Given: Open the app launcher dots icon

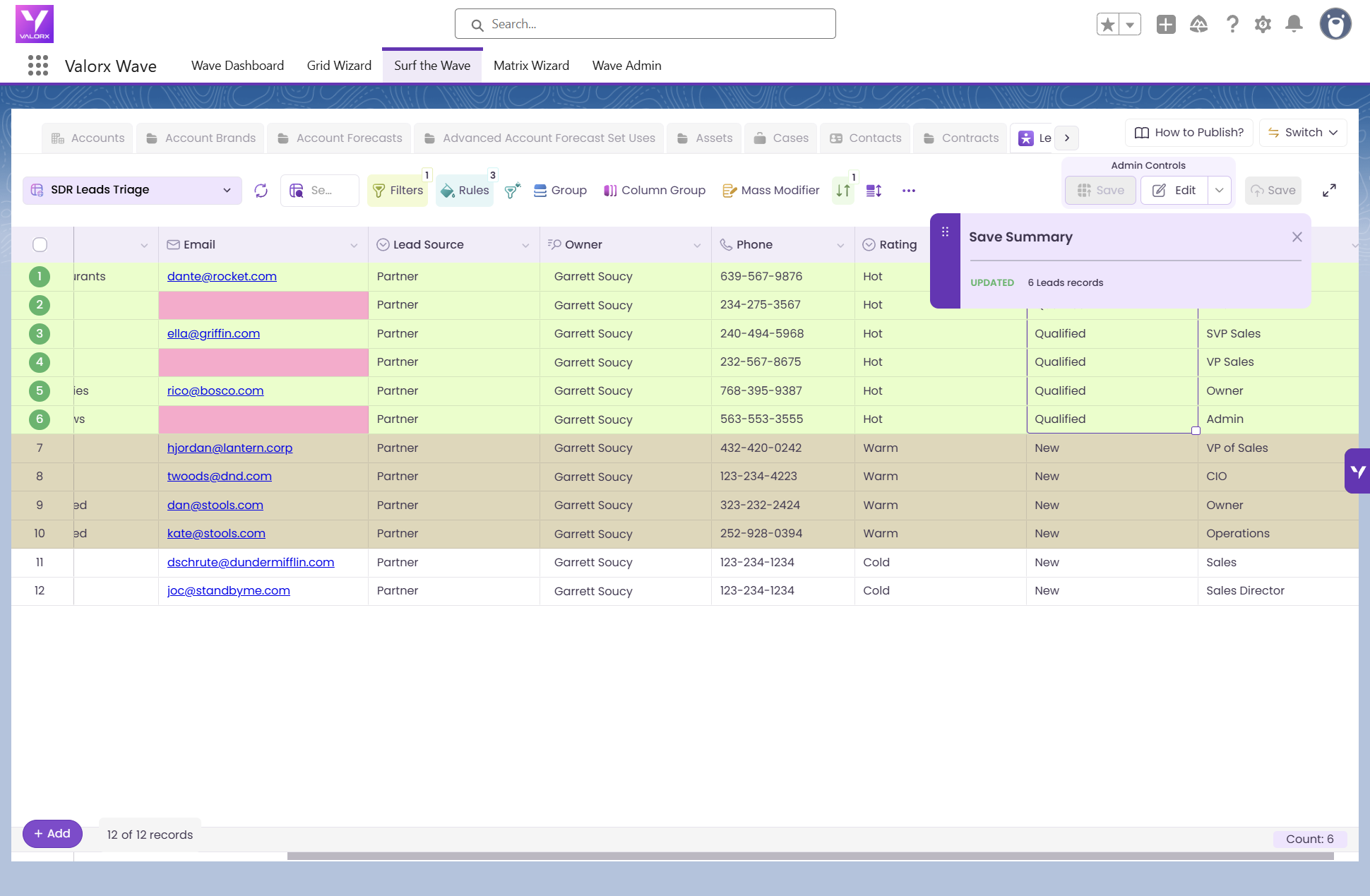Looking at the screenshot, I should [x=38, y=66].
